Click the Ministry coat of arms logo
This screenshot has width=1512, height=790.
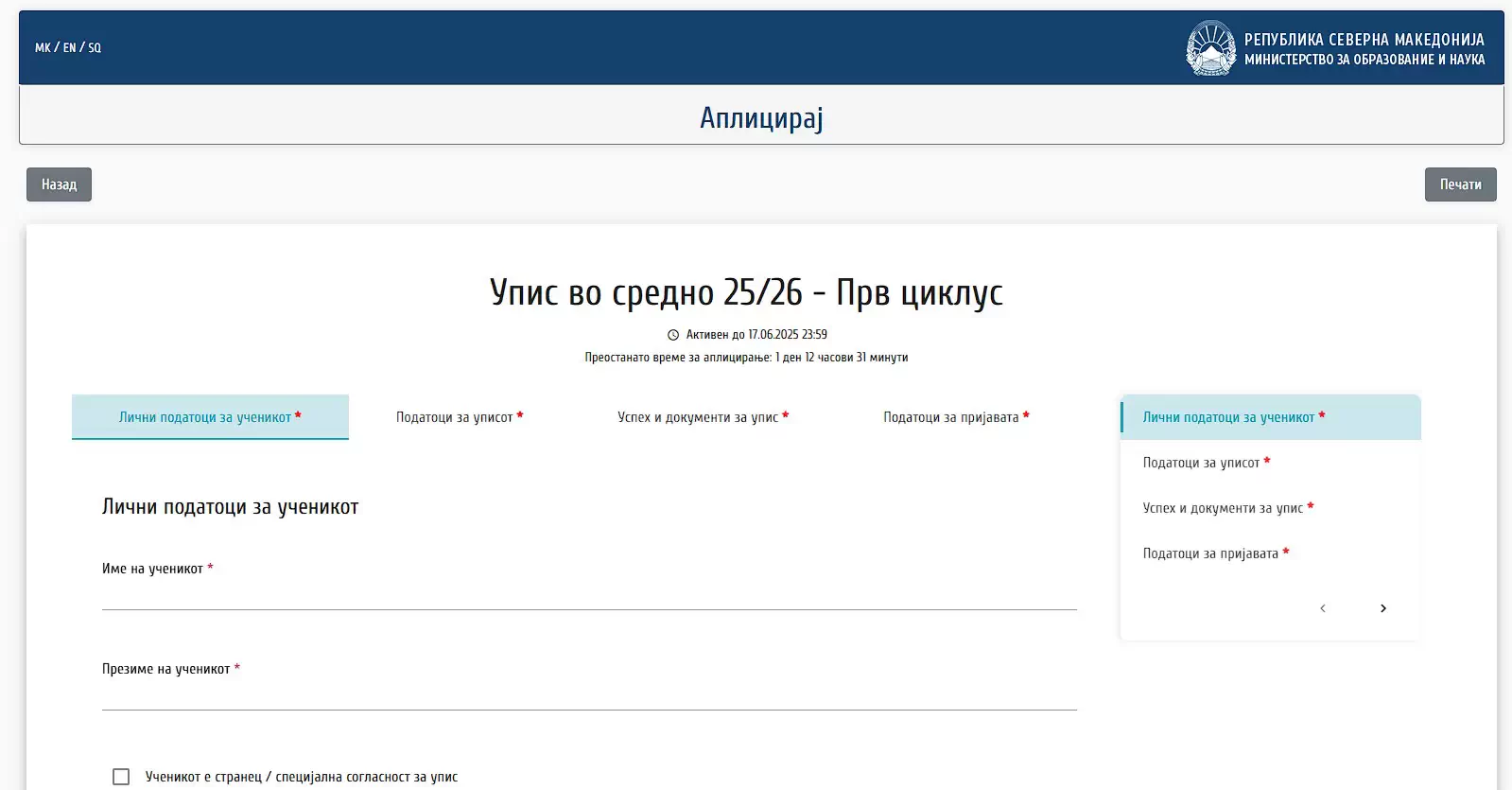point(1211,48)
